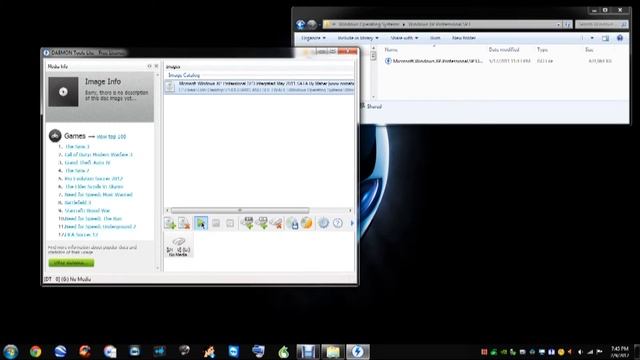
Task: Click the taskbar clock
Action: pos(619,352)
